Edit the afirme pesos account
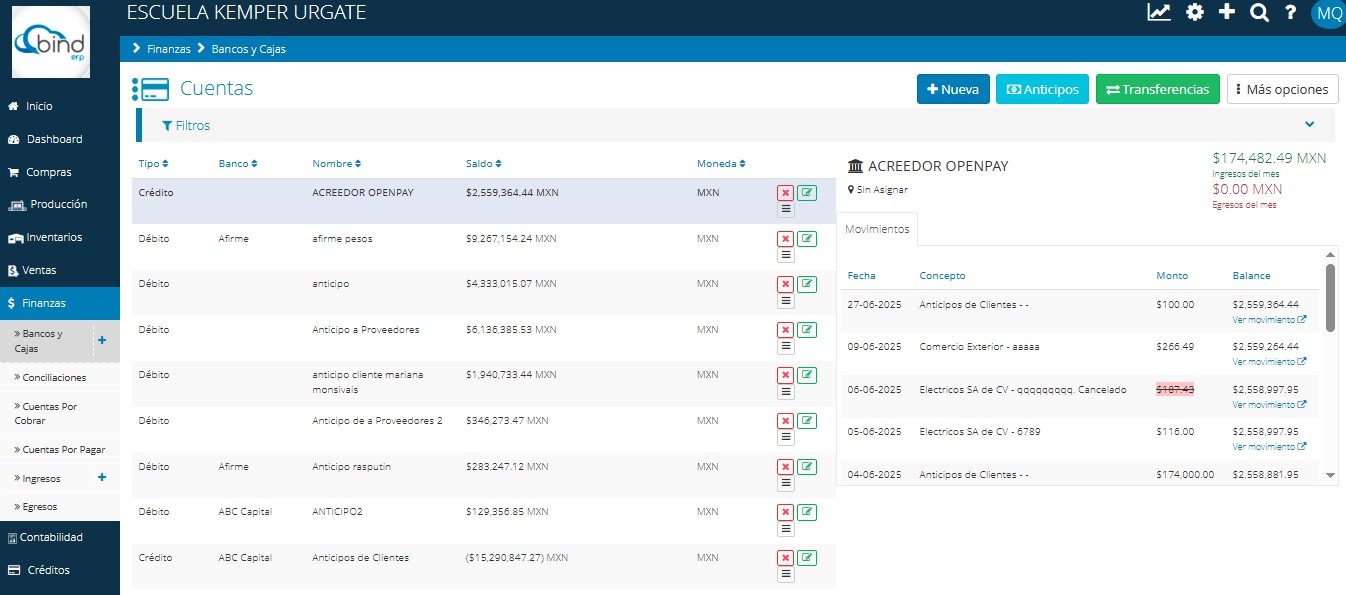The image size is (1346, 595). [x=807, y=238]
